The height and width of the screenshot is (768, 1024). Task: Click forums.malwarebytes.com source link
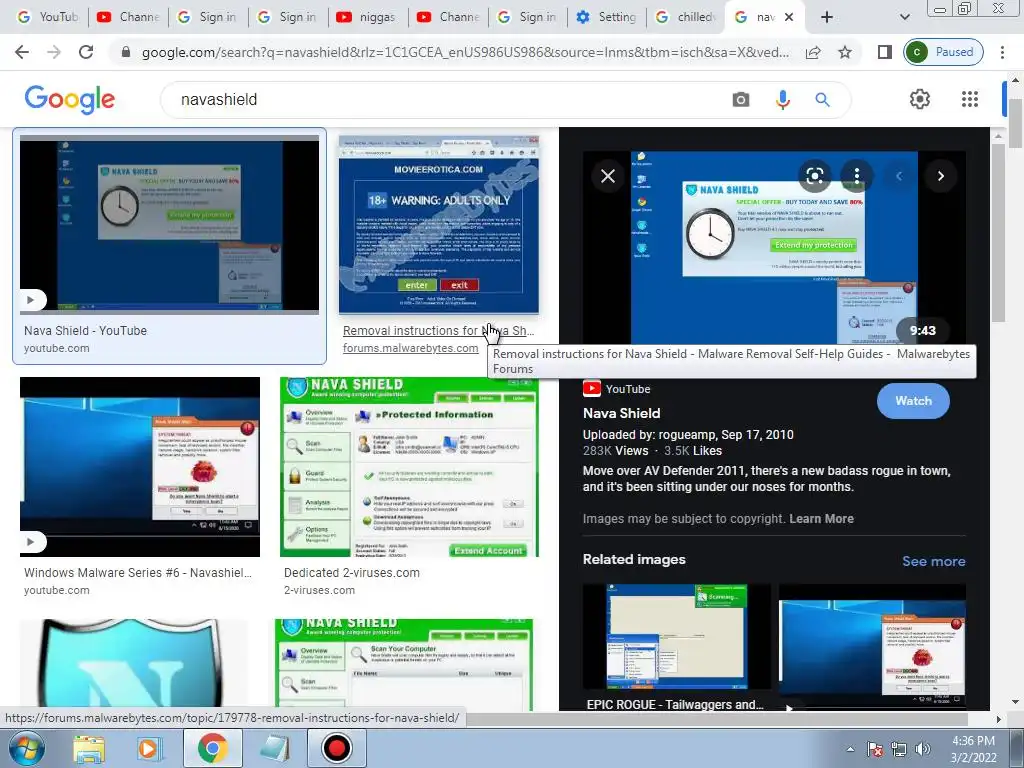pos(410,348)
